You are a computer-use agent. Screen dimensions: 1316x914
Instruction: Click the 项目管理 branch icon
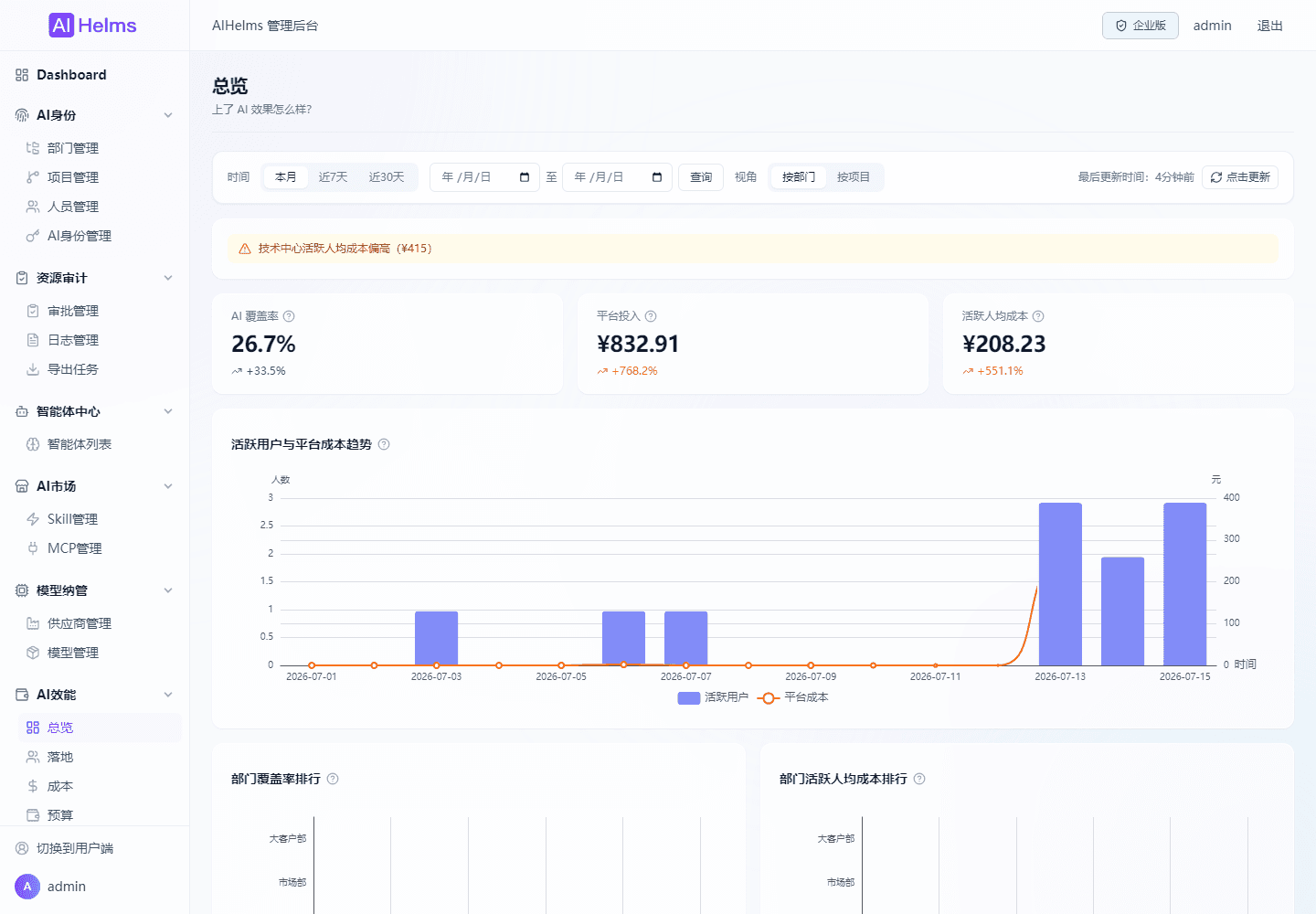point(33,177)
